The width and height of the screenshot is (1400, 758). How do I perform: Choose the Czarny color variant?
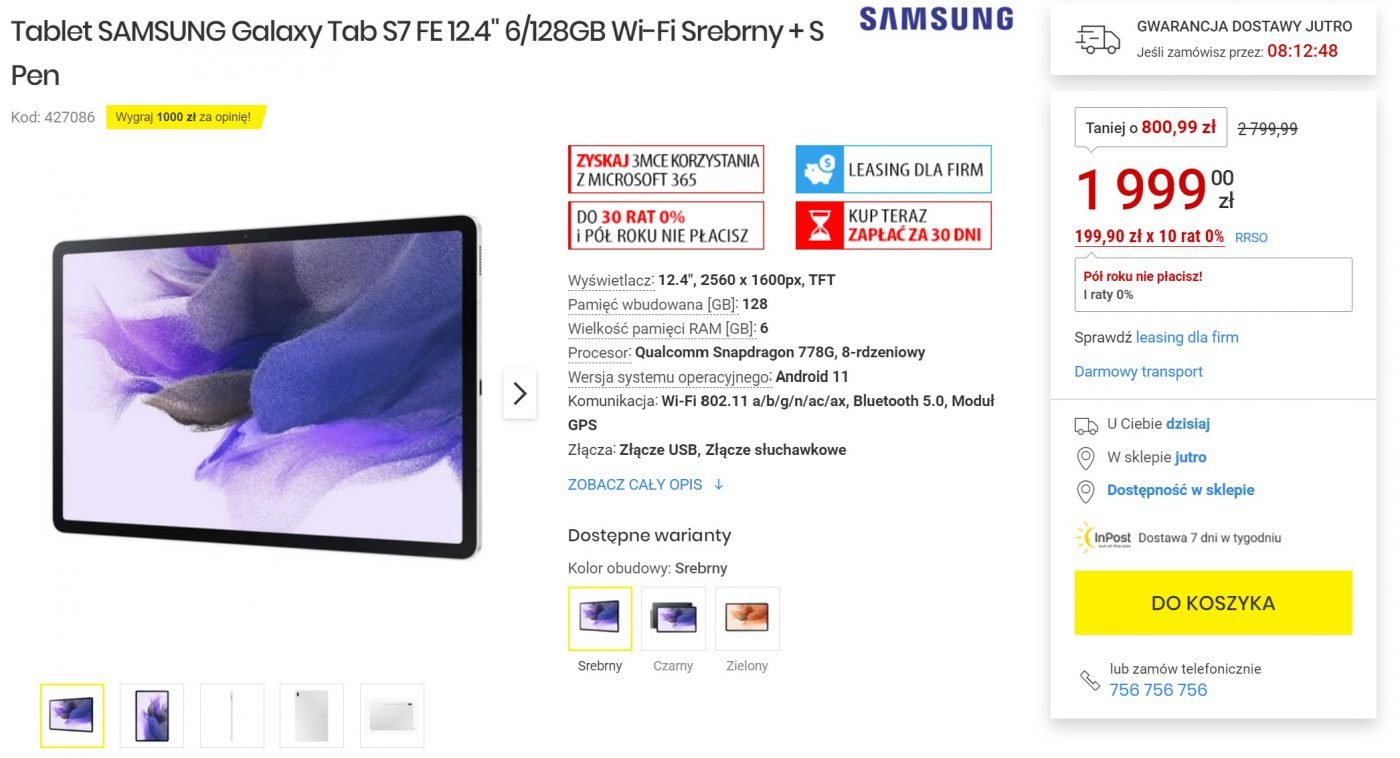pos(673,619)
